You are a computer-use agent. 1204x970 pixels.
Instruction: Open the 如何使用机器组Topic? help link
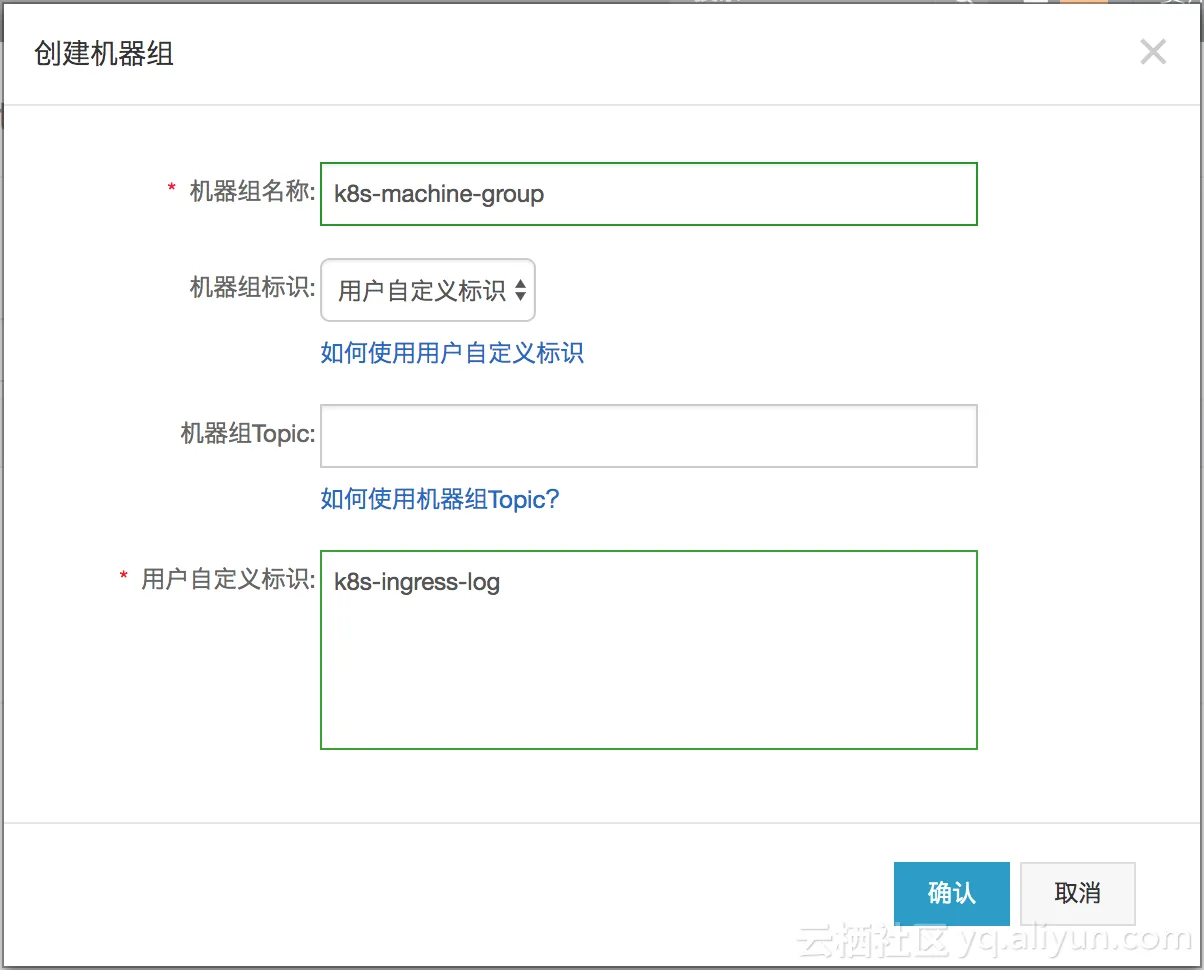pyautogui.click(x=440, y=499)
